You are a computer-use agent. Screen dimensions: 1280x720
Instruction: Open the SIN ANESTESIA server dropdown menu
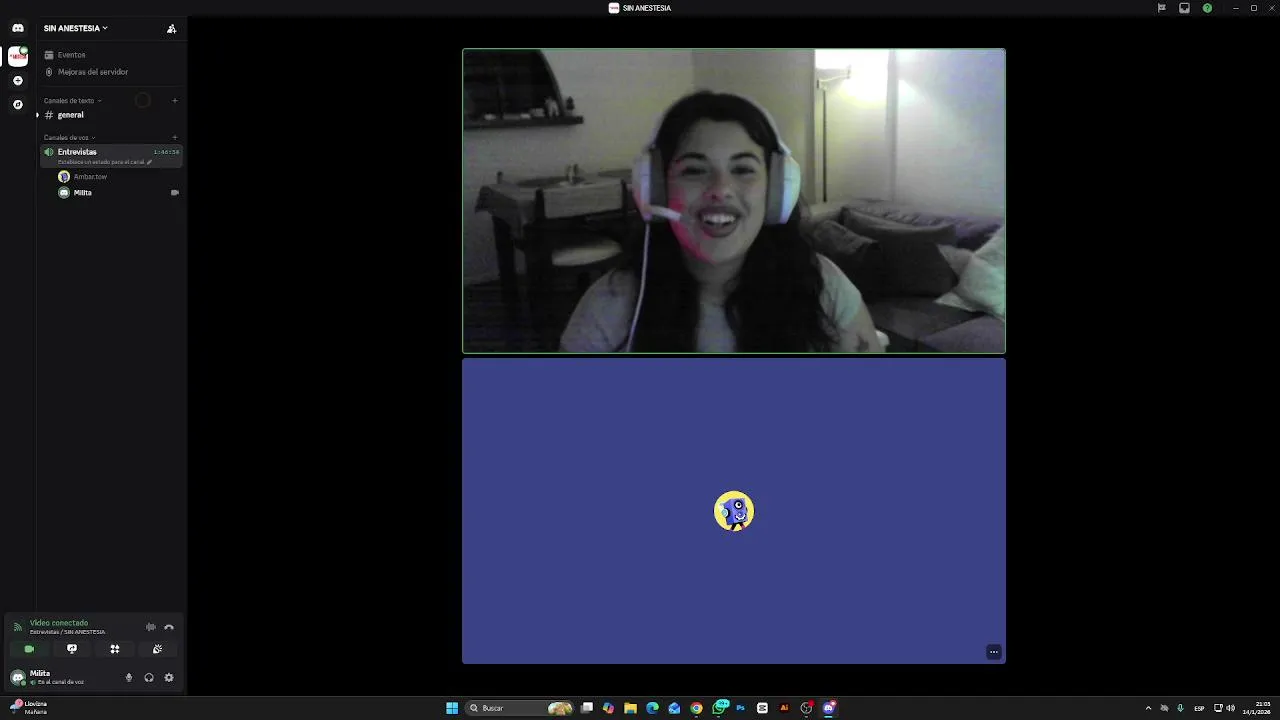[76, 28]
